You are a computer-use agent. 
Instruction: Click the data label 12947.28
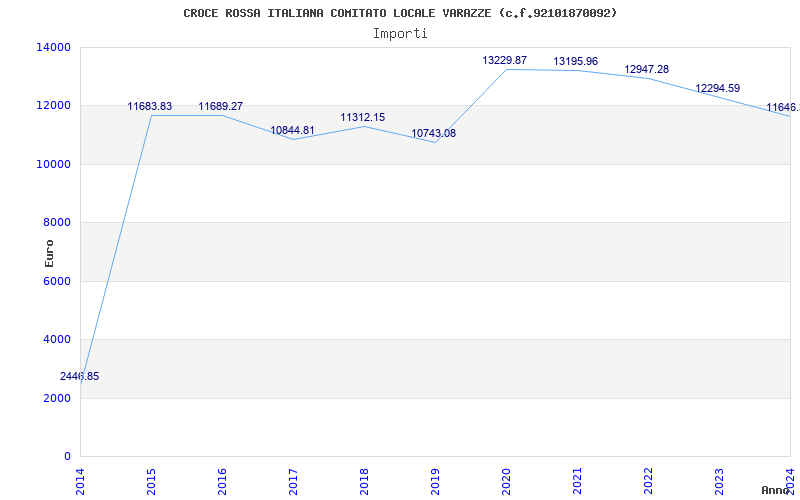point(646,69)
